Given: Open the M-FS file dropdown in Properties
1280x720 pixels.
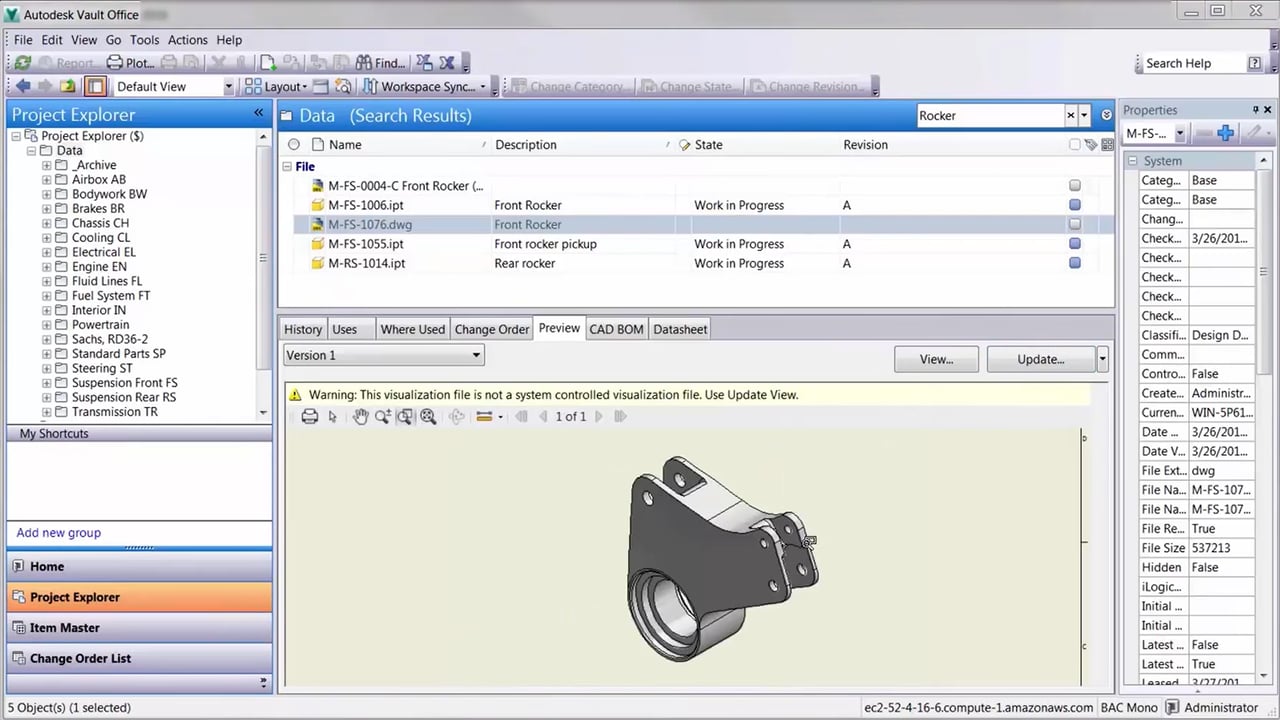Looking at the screenshot, I should point(1180,133).
